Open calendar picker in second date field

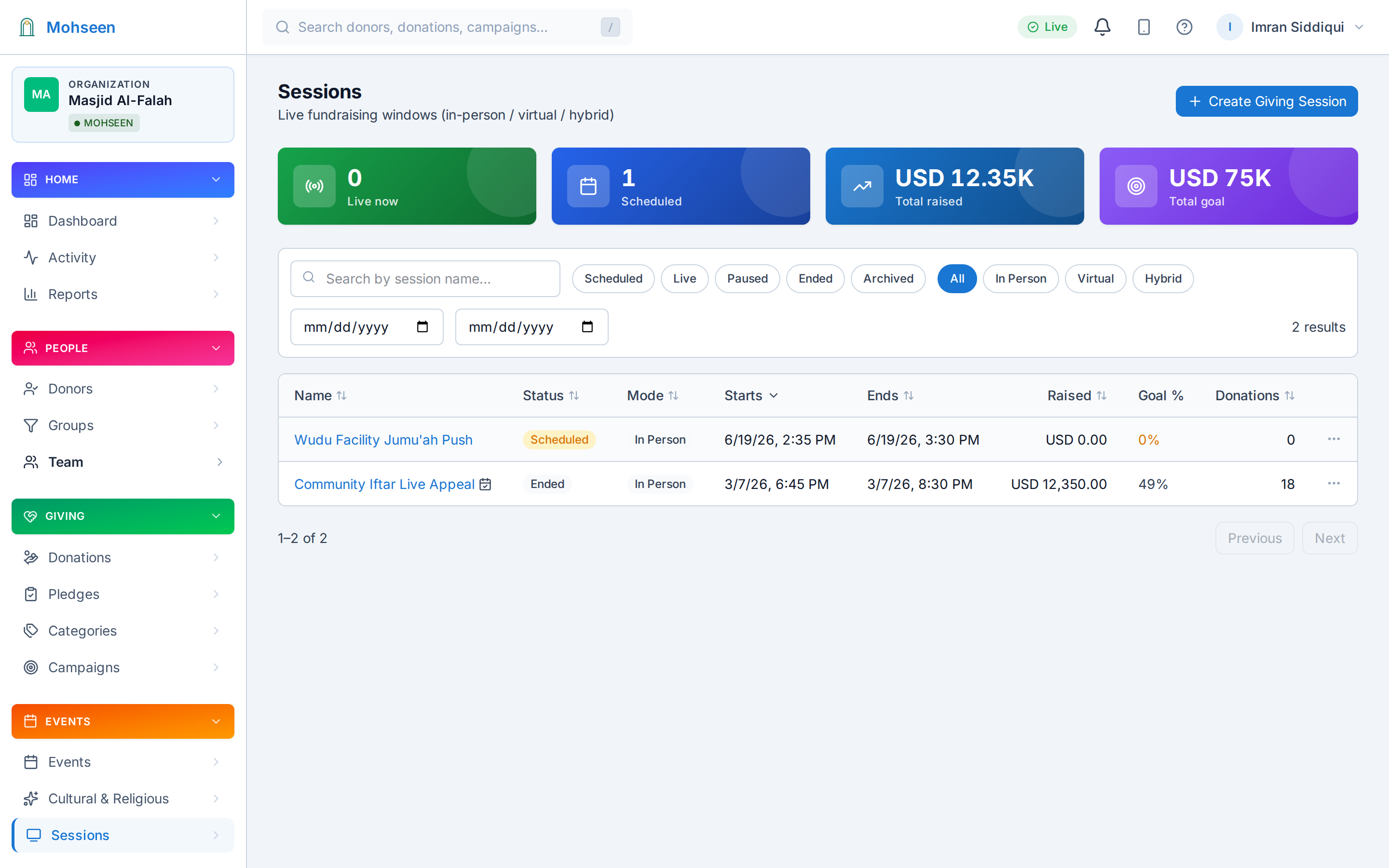[x=587, y=326]
